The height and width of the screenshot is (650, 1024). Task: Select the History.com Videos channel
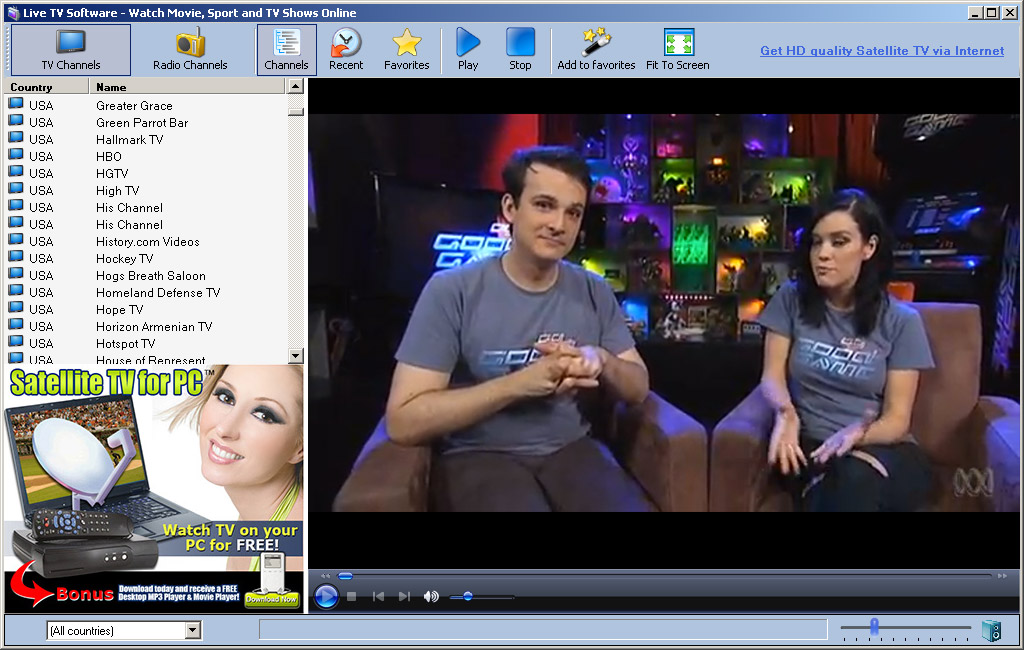tap(148, 242)
